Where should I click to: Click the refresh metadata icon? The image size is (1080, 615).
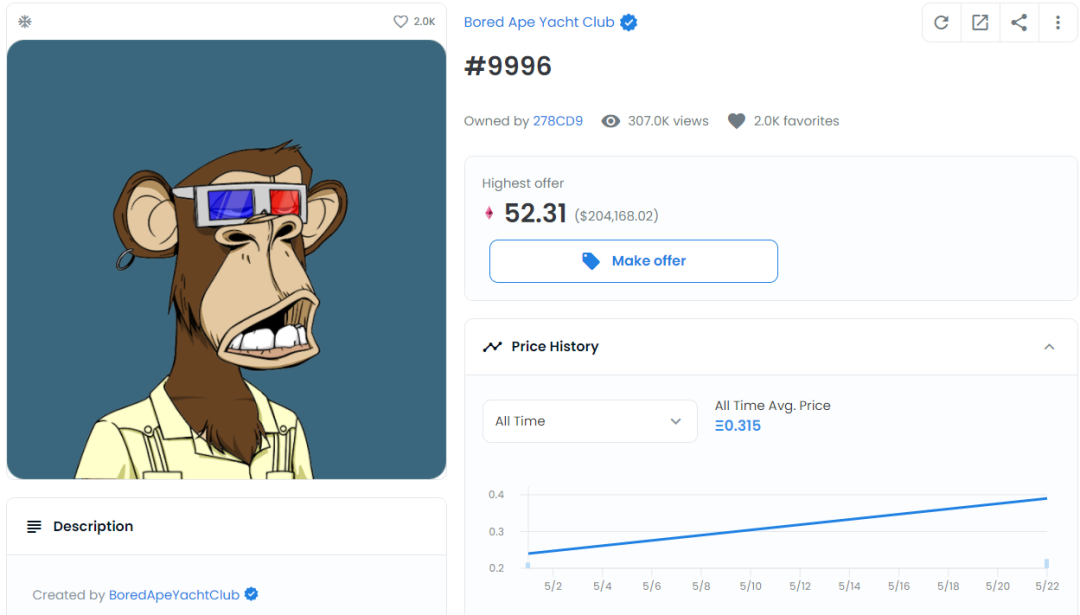pyautogui.click(x=941, y=23)
